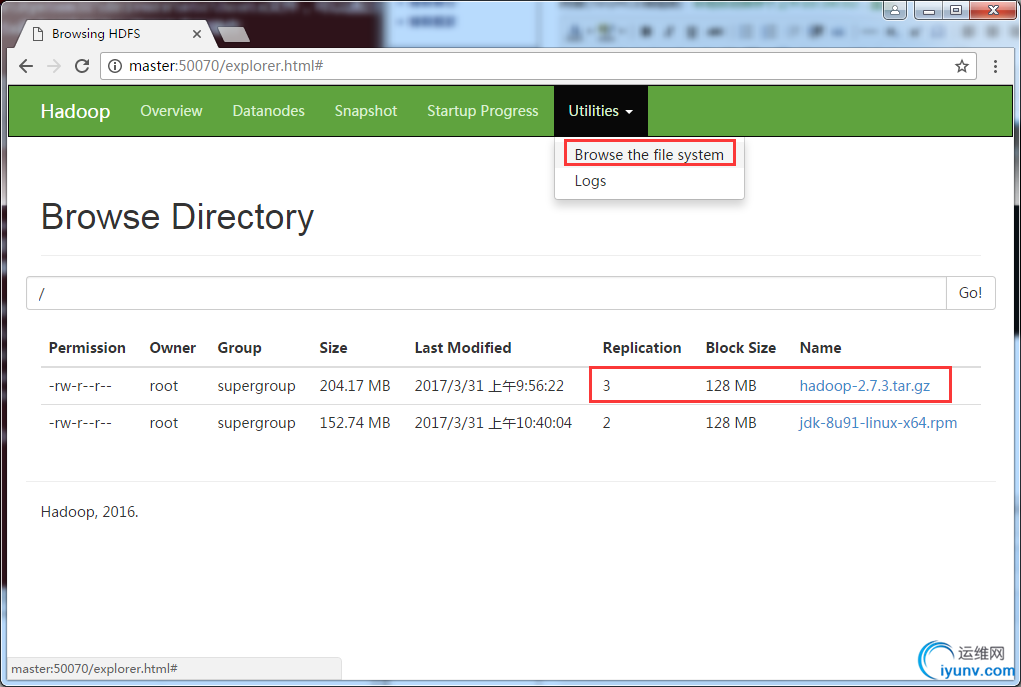Choose Logs from Utilities menu
The width and height of the screenshot is (1021, 687).
[x=590, y=181]
